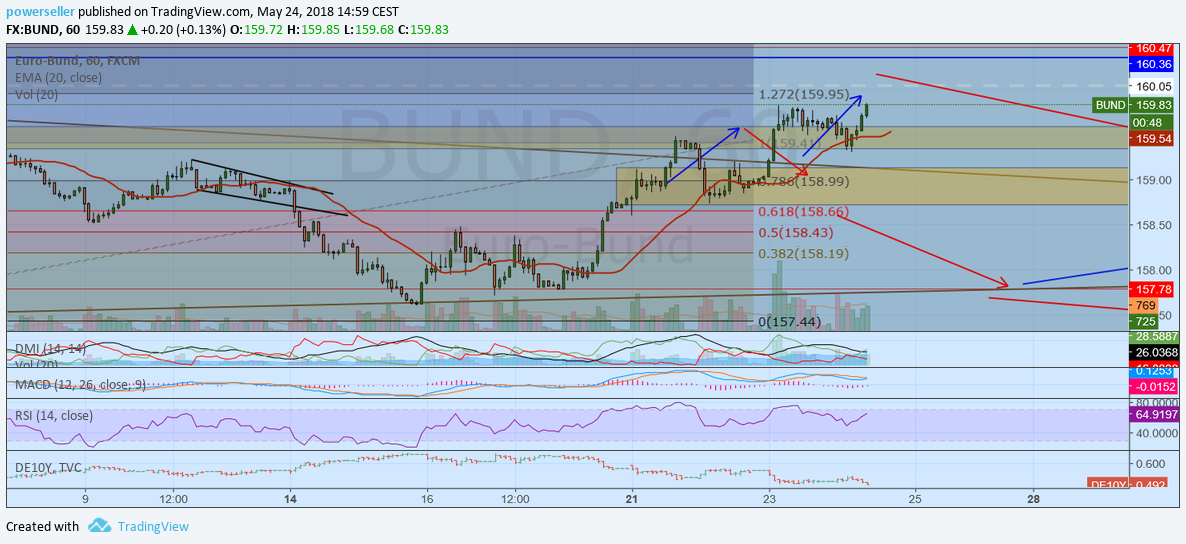1186x544 pixels.
Task: Select the 1.272(159.95) Fibonacci level label
Action: (x=803, y=95)
